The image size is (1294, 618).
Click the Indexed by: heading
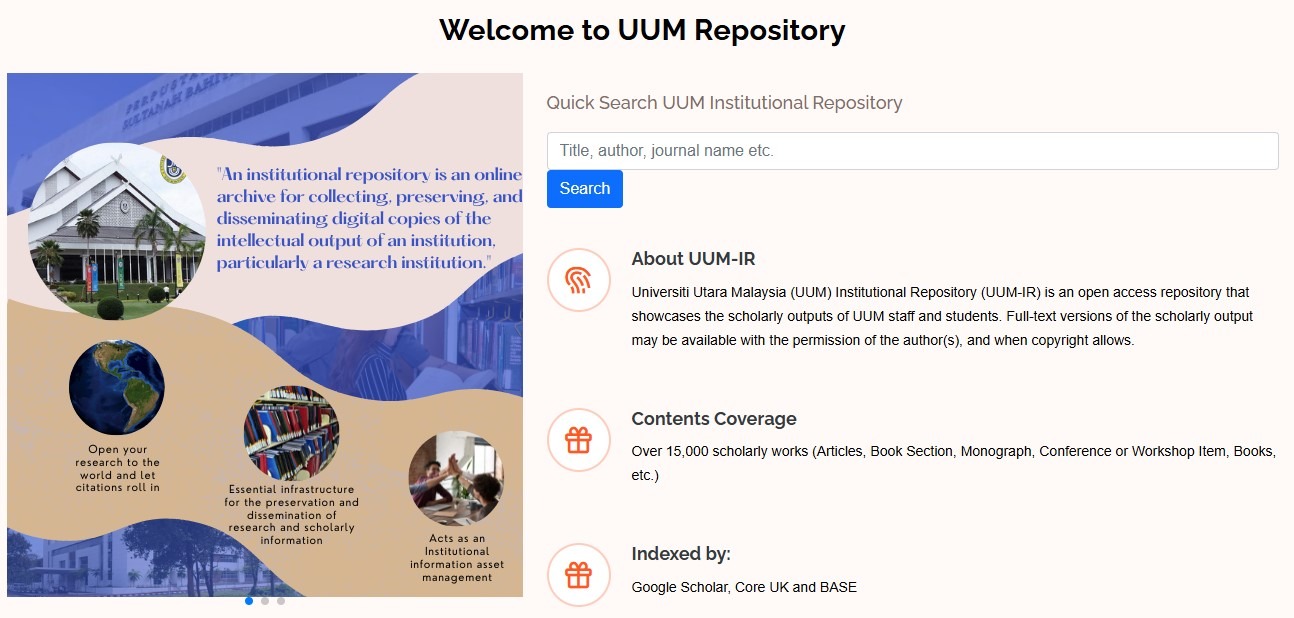click(x=681, y=554)
